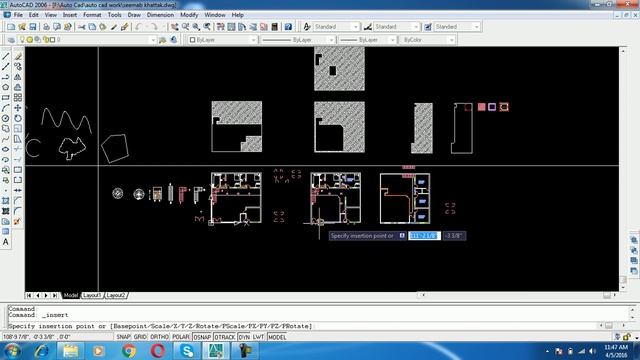Open the ByLayer linetype dropdown
Viewport: 640px width, 360px height.
point(331,40)
